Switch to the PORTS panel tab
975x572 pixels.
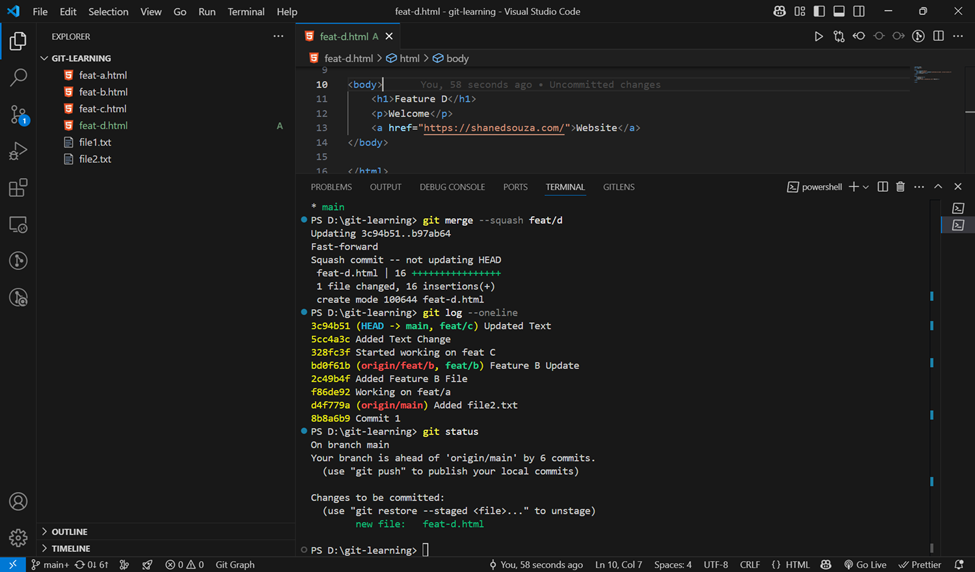point(515,187)
